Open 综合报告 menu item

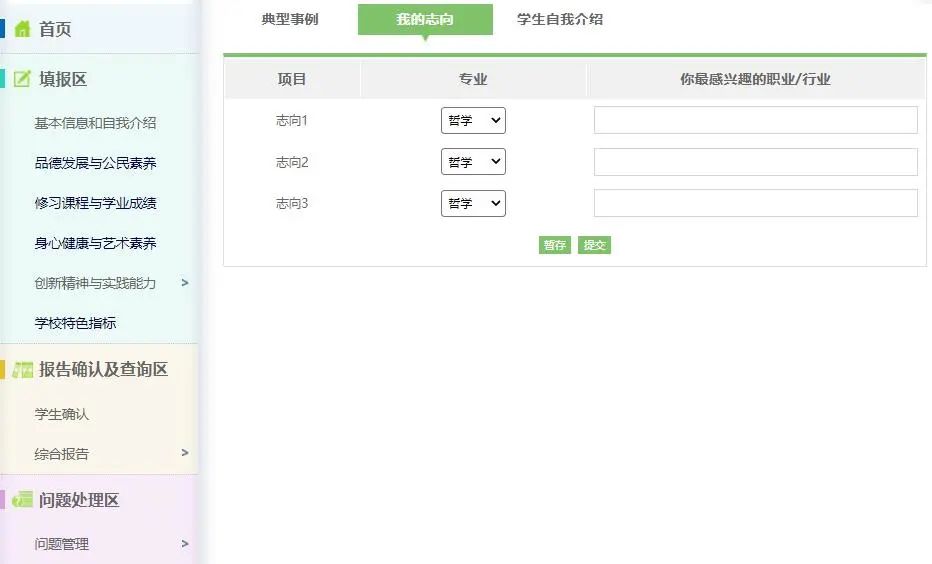(x=61, y=454)
